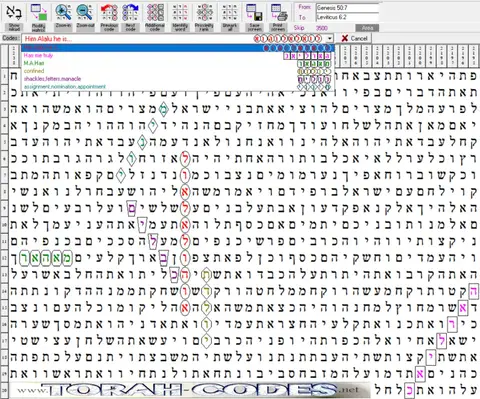Click the Additional code icon
Screen dimensions: 480x399
coord(155,12)
